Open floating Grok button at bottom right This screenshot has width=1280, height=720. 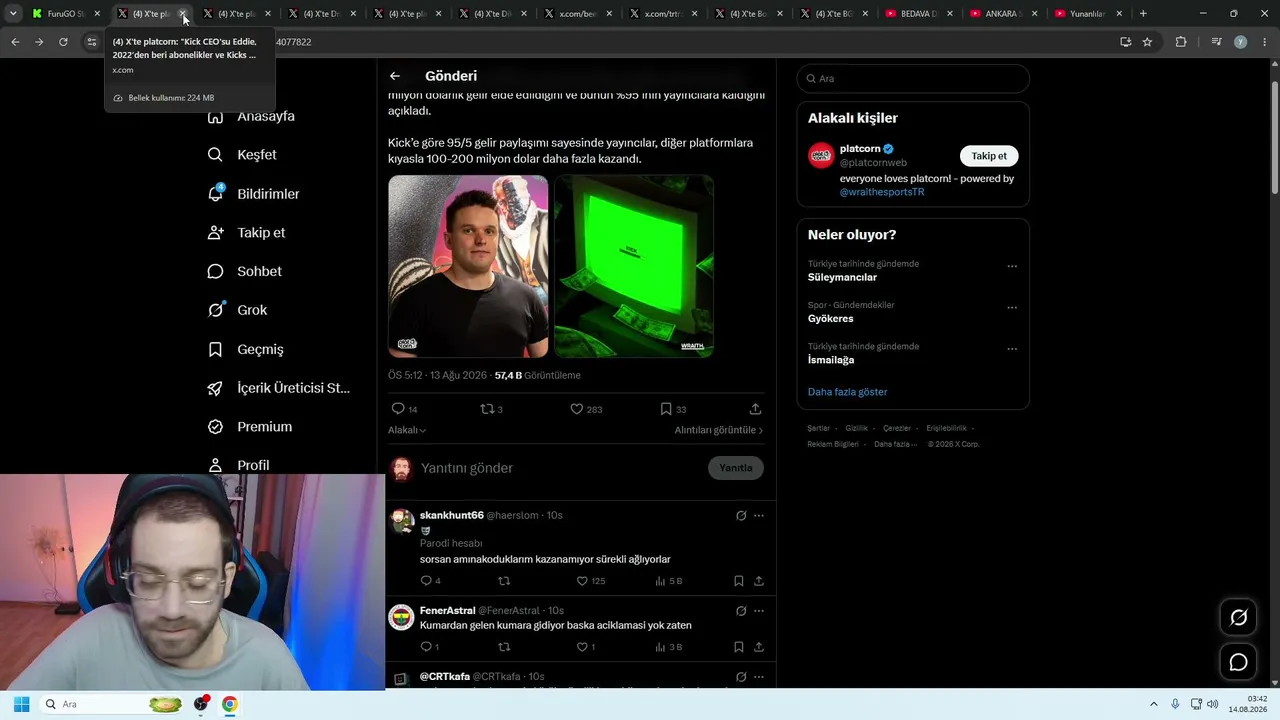(1238, 618)
